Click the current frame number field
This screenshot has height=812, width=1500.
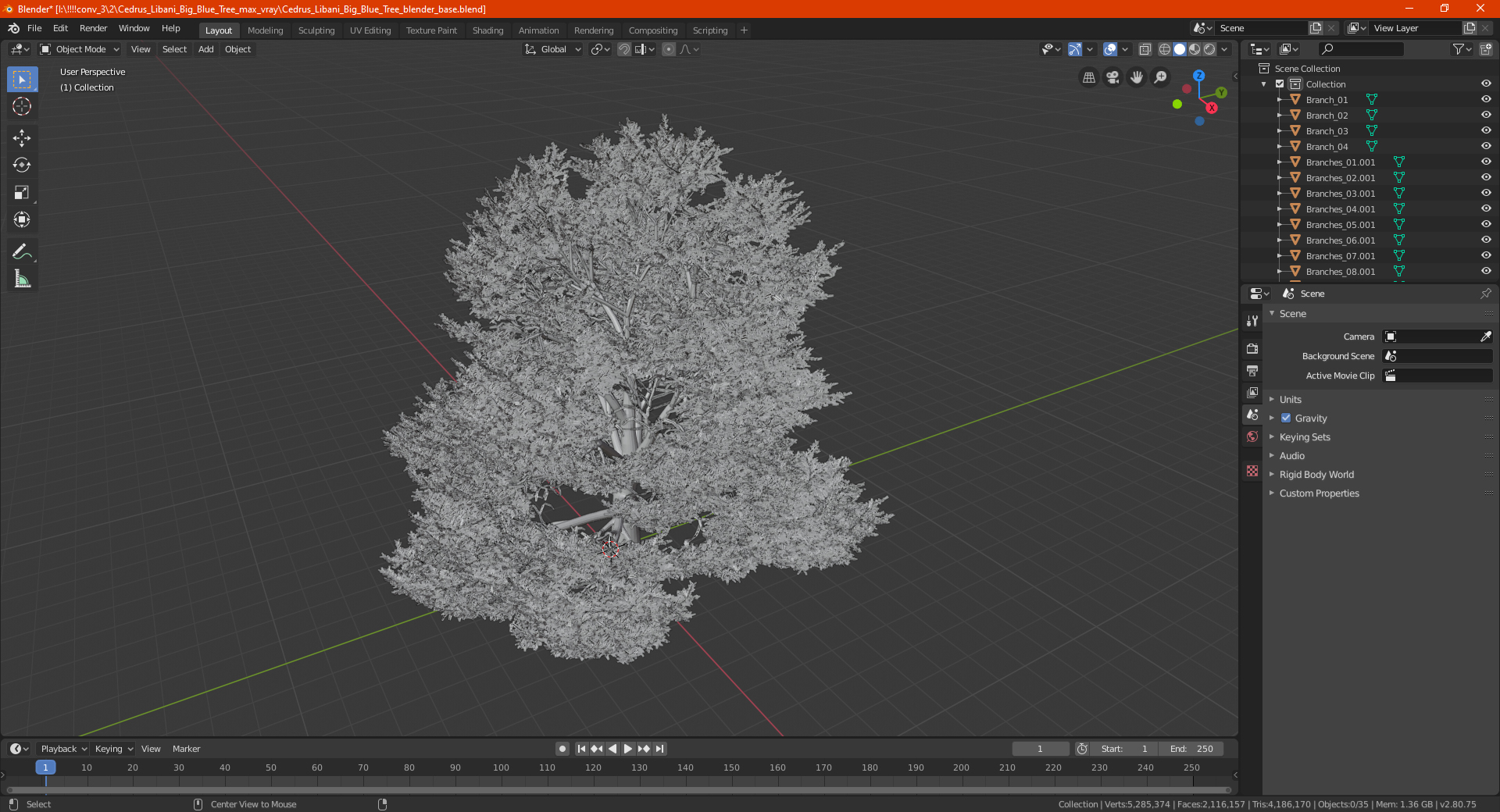1040,749
